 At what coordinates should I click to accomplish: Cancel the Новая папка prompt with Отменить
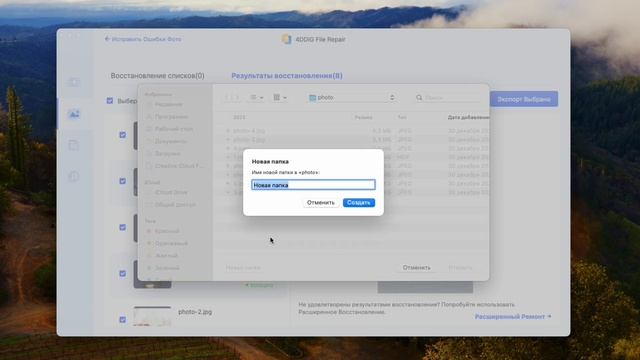[x=320, y=202]
